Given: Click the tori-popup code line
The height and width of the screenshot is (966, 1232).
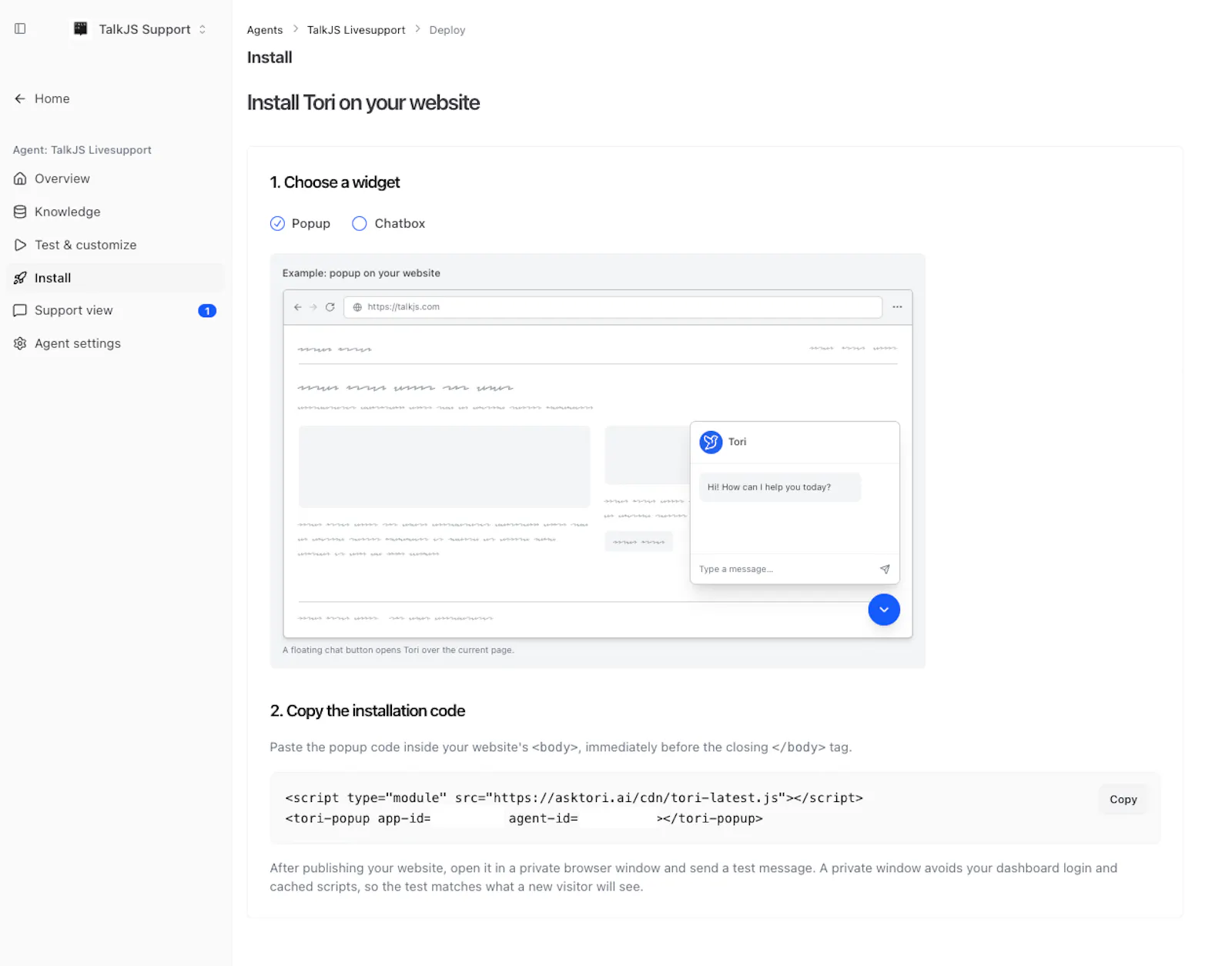Looking at the screenshot, I should [524, 818].
